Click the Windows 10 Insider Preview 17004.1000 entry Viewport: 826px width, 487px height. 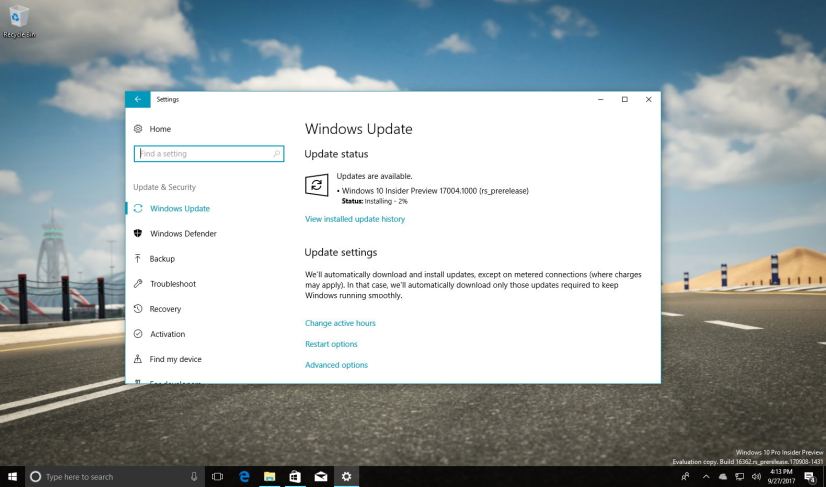pyautogui.click(x=435, y=191)
